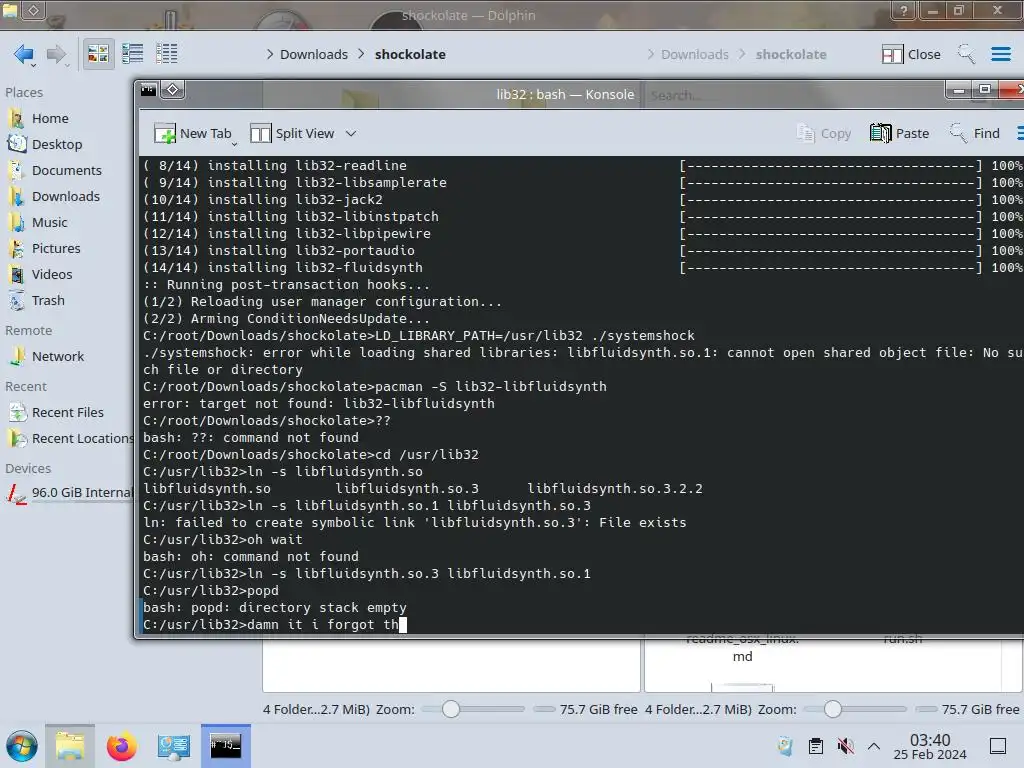The height and width of the screenshot is (768, 1024).
Task: Go forward in Dolphin navigation
Action: pos(57,54)
